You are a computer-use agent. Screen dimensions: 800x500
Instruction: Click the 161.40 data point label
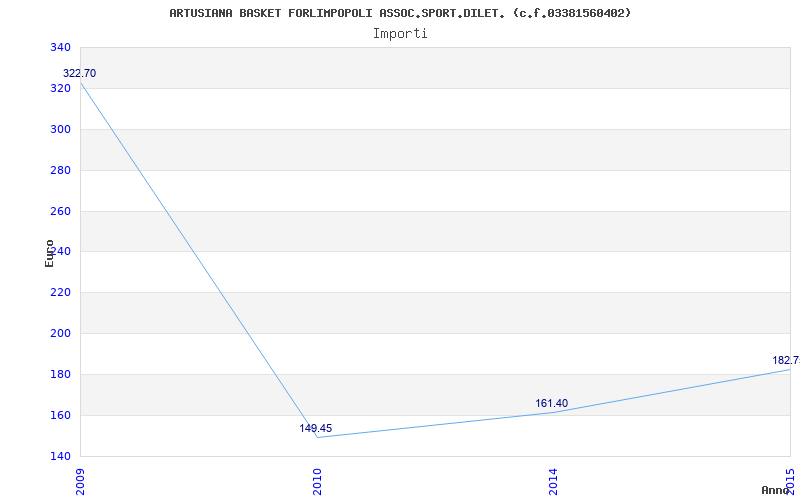(x=552, y=404)
